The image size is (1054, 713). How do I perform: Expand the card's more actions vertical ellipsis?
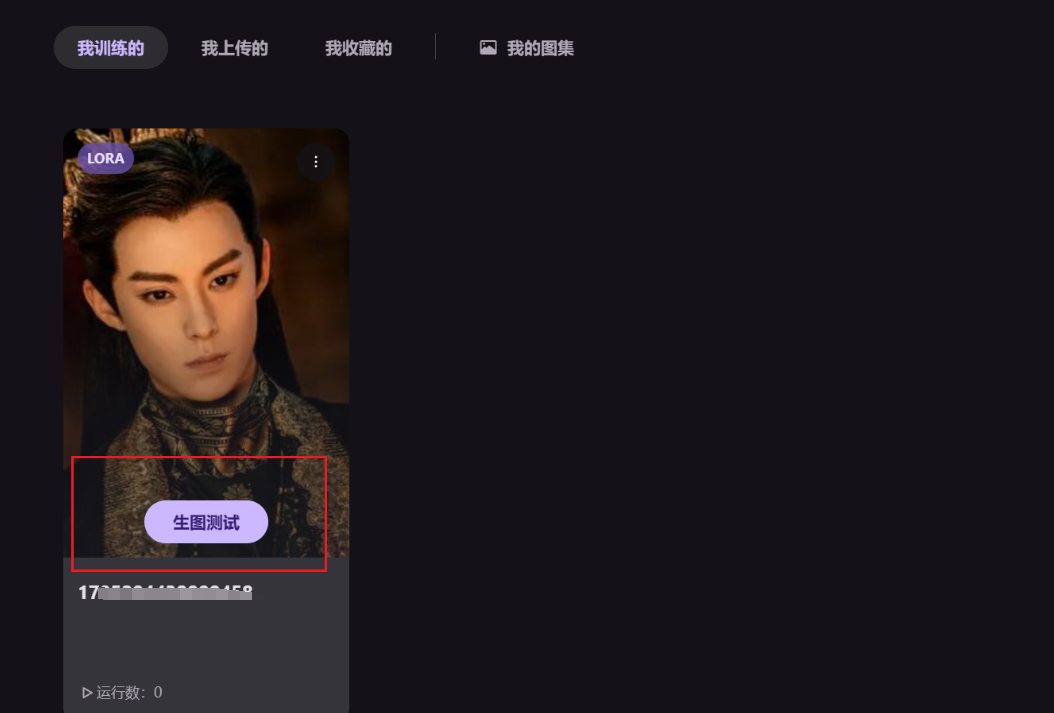click(x=315, y=162)
